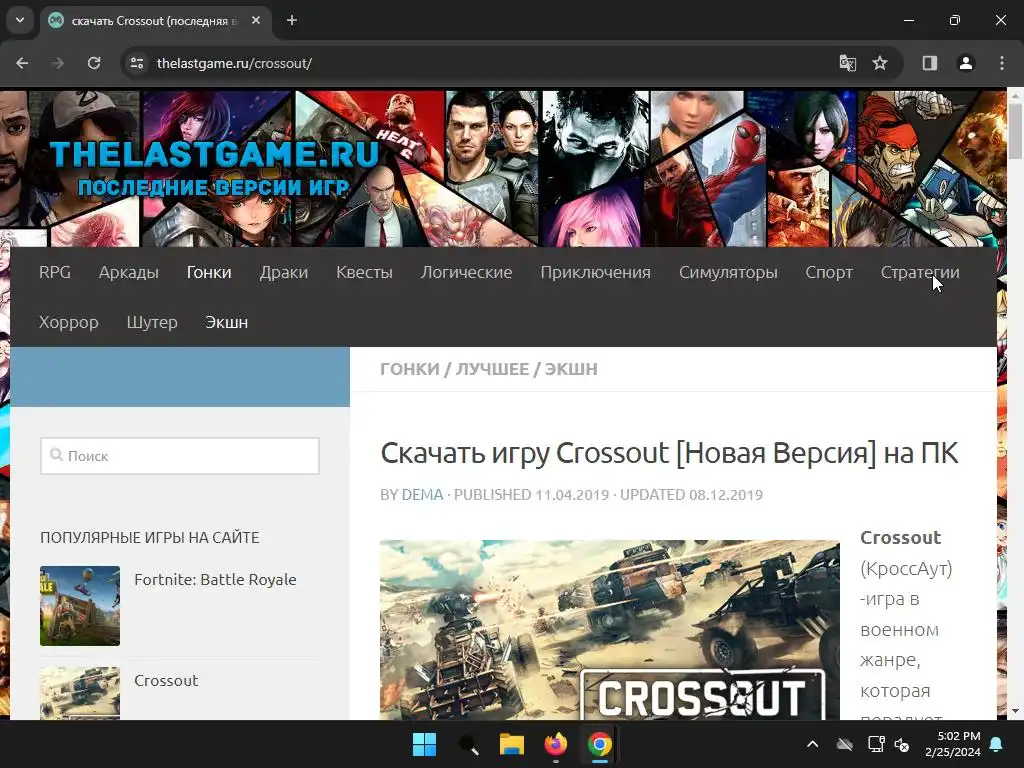Open the Спорт category
The width and height of the screenshot is (1024, 768).
coord(829,272)
